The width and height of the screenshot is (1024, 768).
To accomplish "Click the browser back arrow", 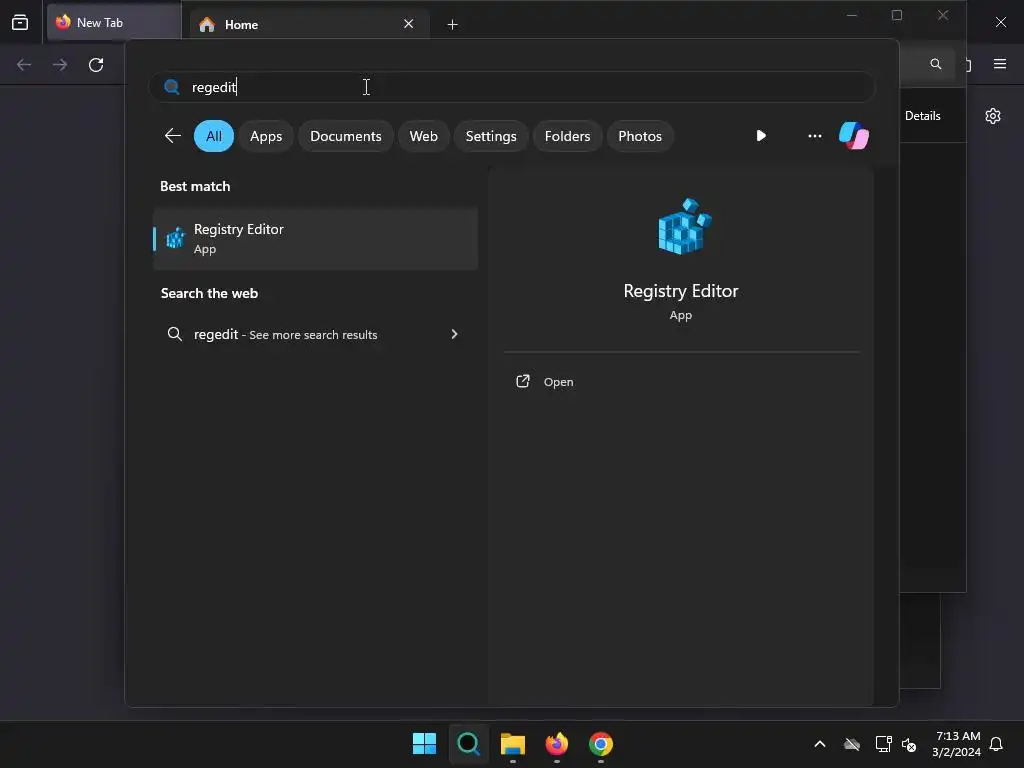I will coord(24,65).
